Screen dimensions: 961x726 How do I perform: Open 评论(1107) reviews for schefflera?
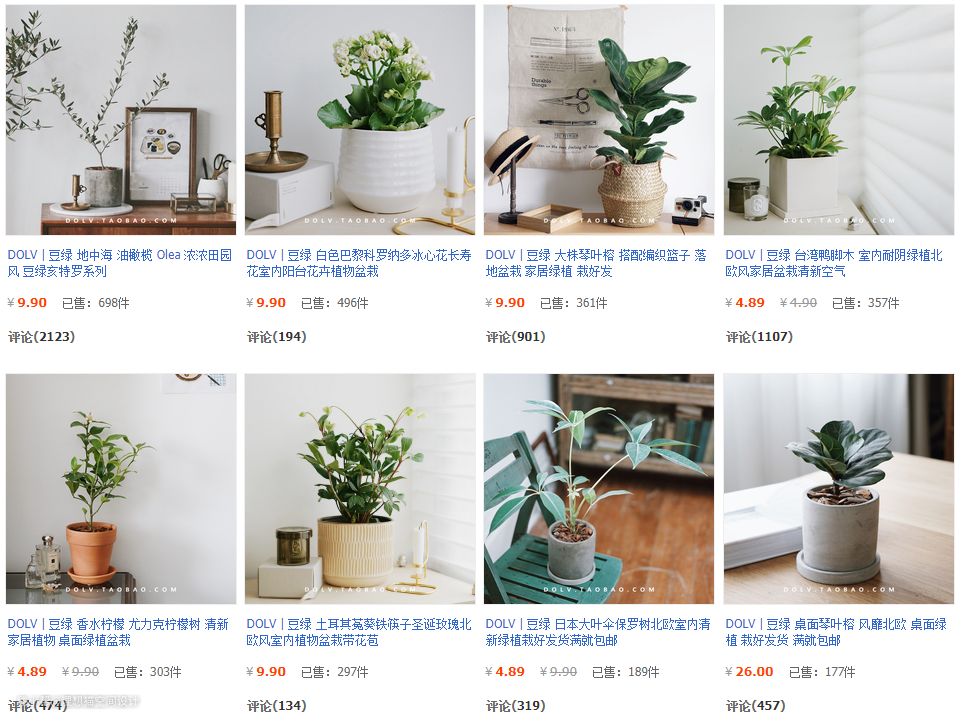click(759, 336)
